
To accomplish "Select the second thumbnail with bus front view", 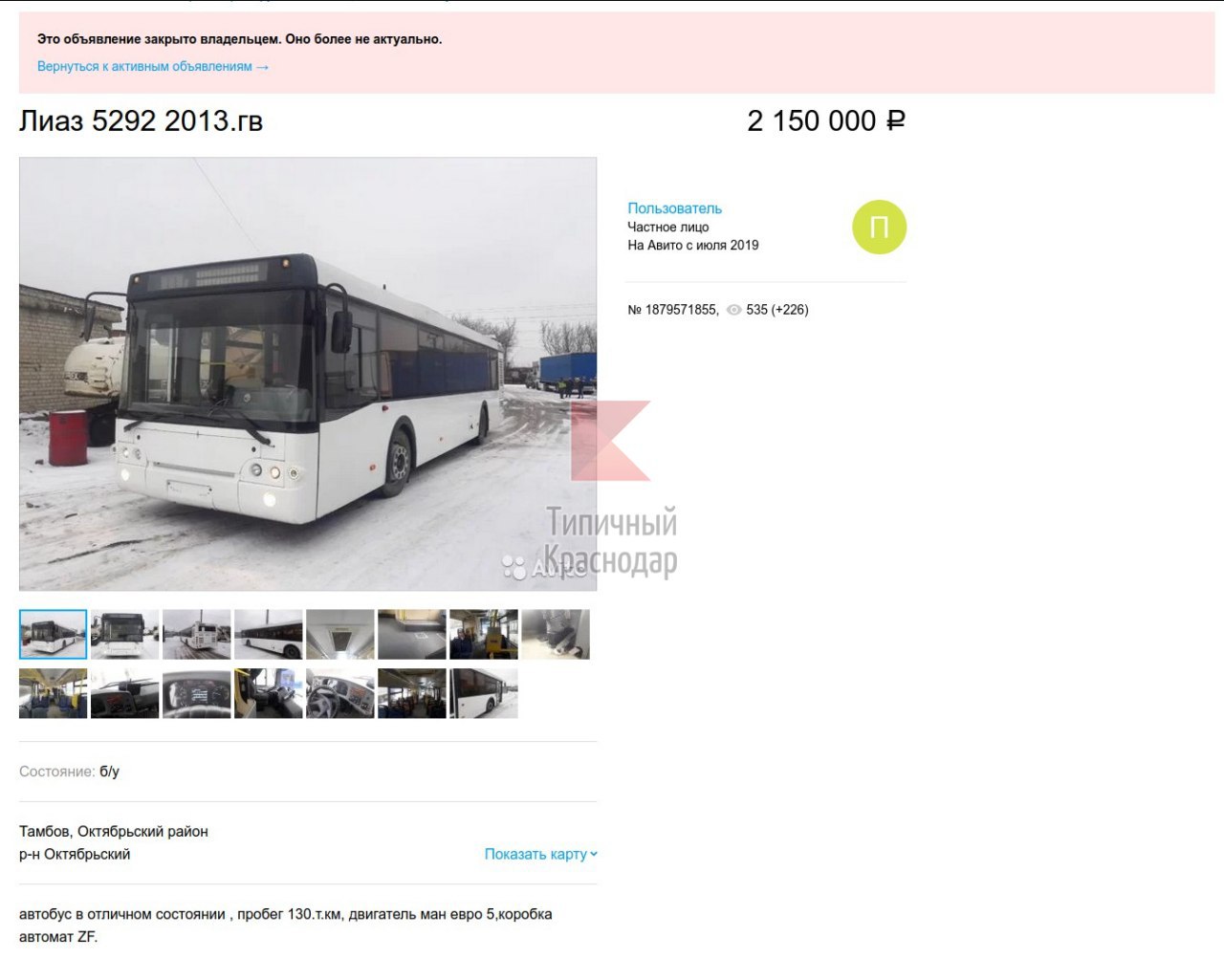I will 125,634.
